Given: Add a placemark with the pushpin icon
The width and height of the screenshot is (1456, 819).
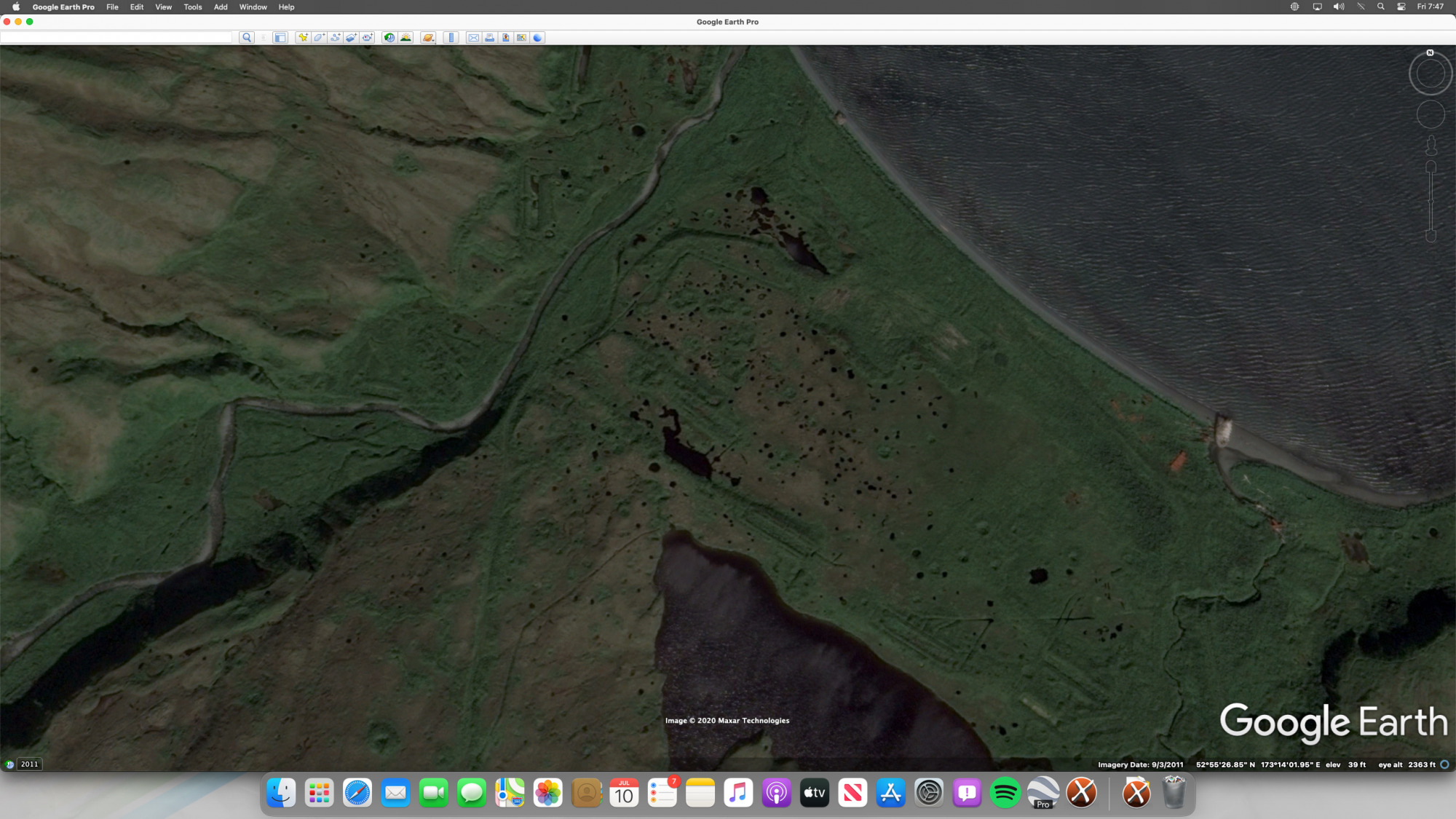Looking at the screenshot, I should 303,38.
